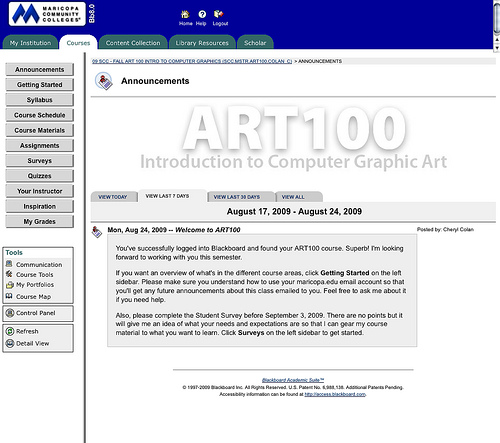Click the Help text label in header
Screen dimensions: 500x443
[x=201, y=24]
